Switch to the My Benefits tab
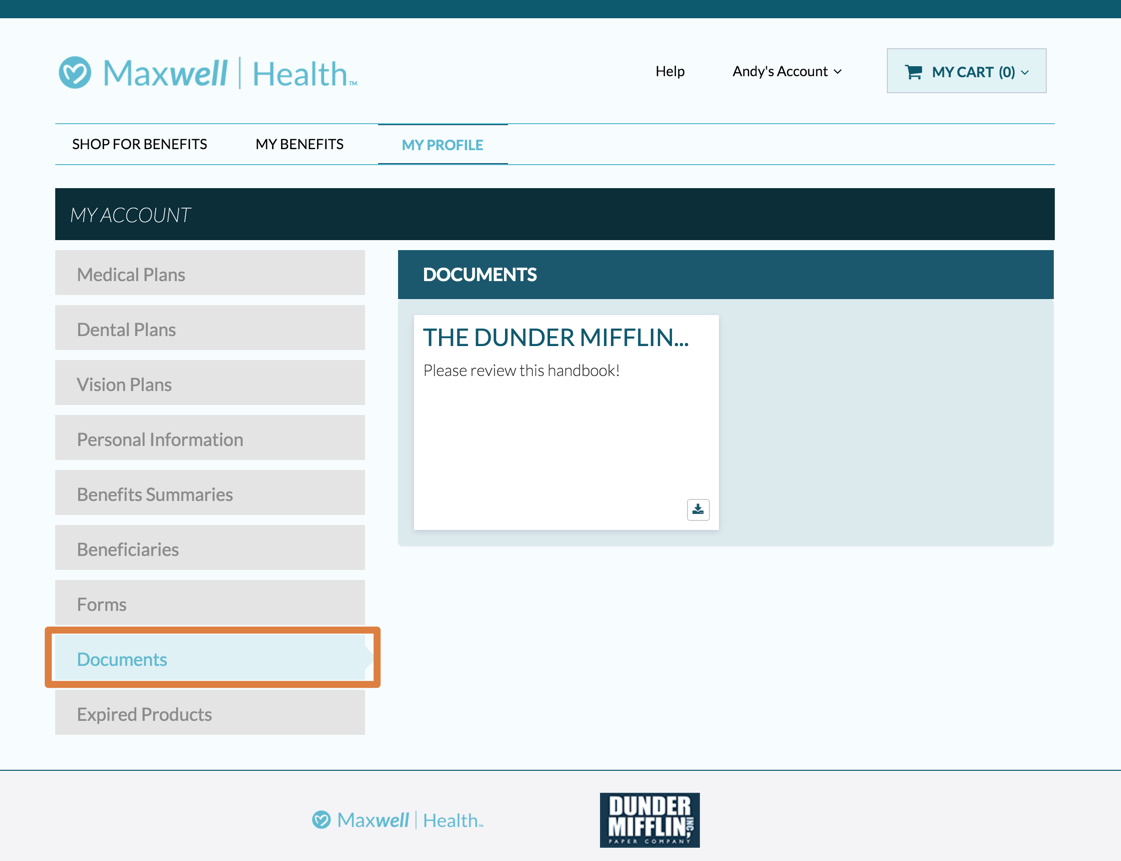 (x=299, y=144)
